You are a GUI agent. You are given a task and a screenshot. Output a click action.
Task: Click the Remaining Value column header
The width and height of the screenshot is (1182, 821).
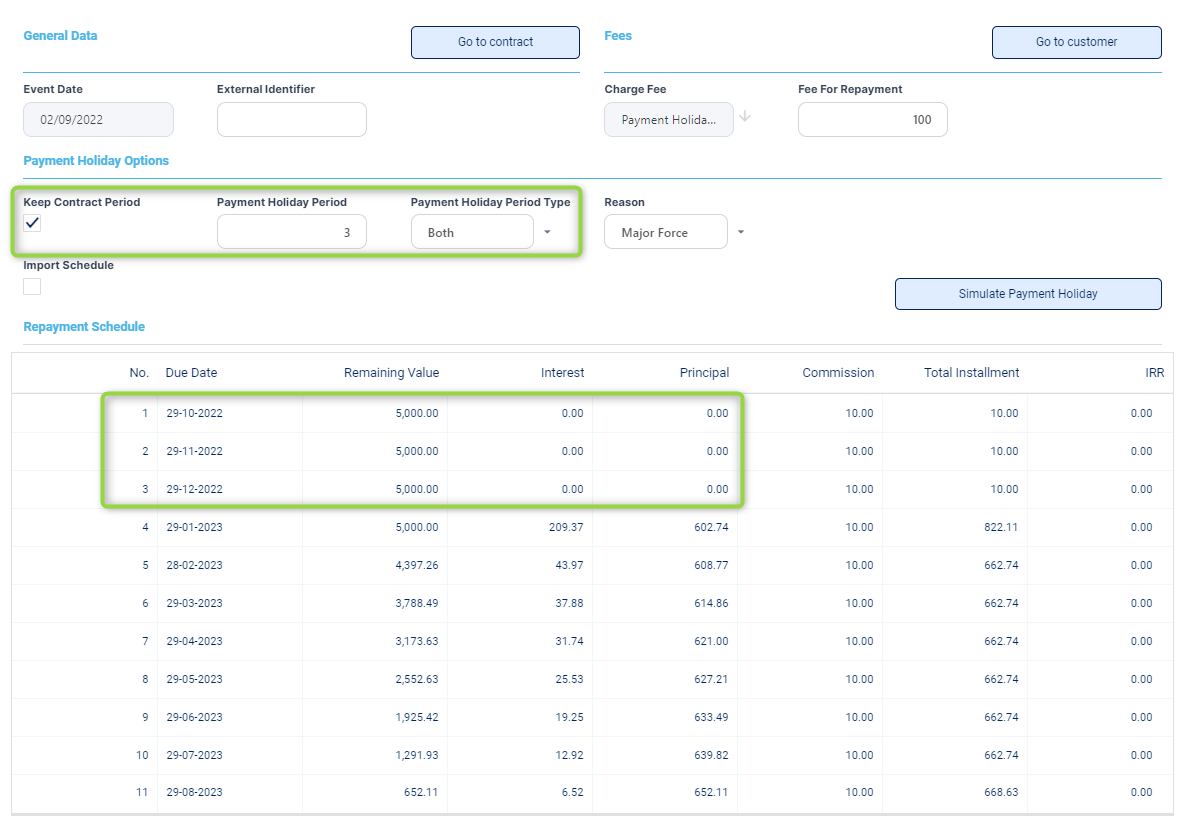tap(391, 373)
